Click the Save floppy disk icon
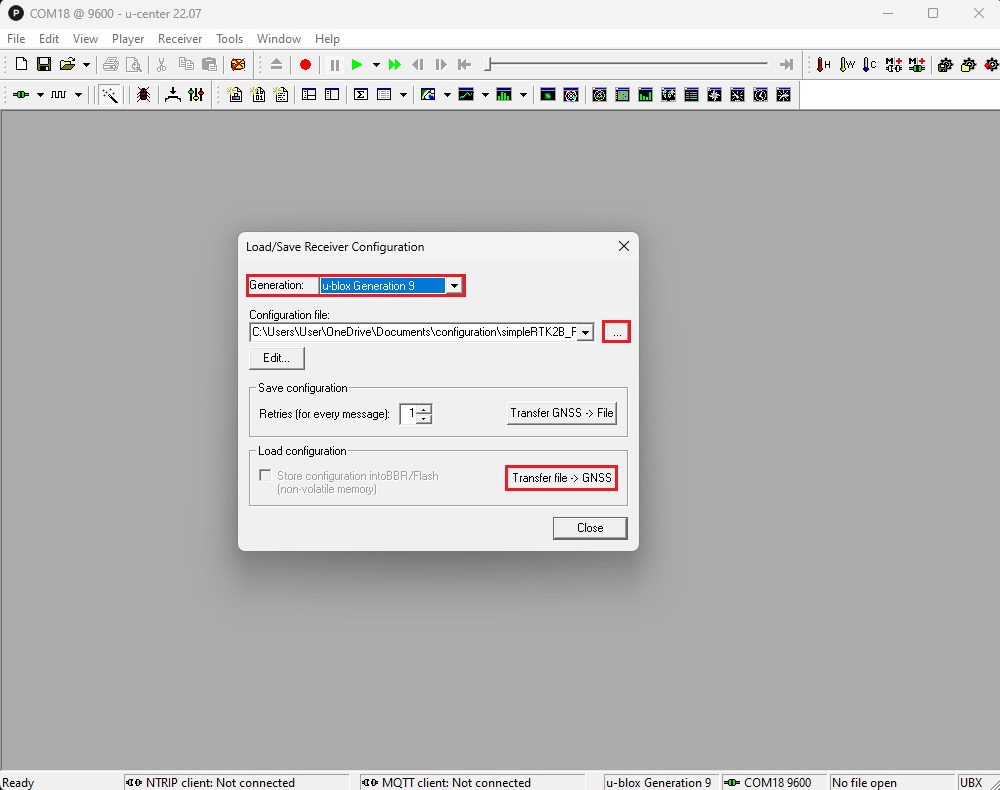The width and height of the screenshot is (1000, 790). 44,65
